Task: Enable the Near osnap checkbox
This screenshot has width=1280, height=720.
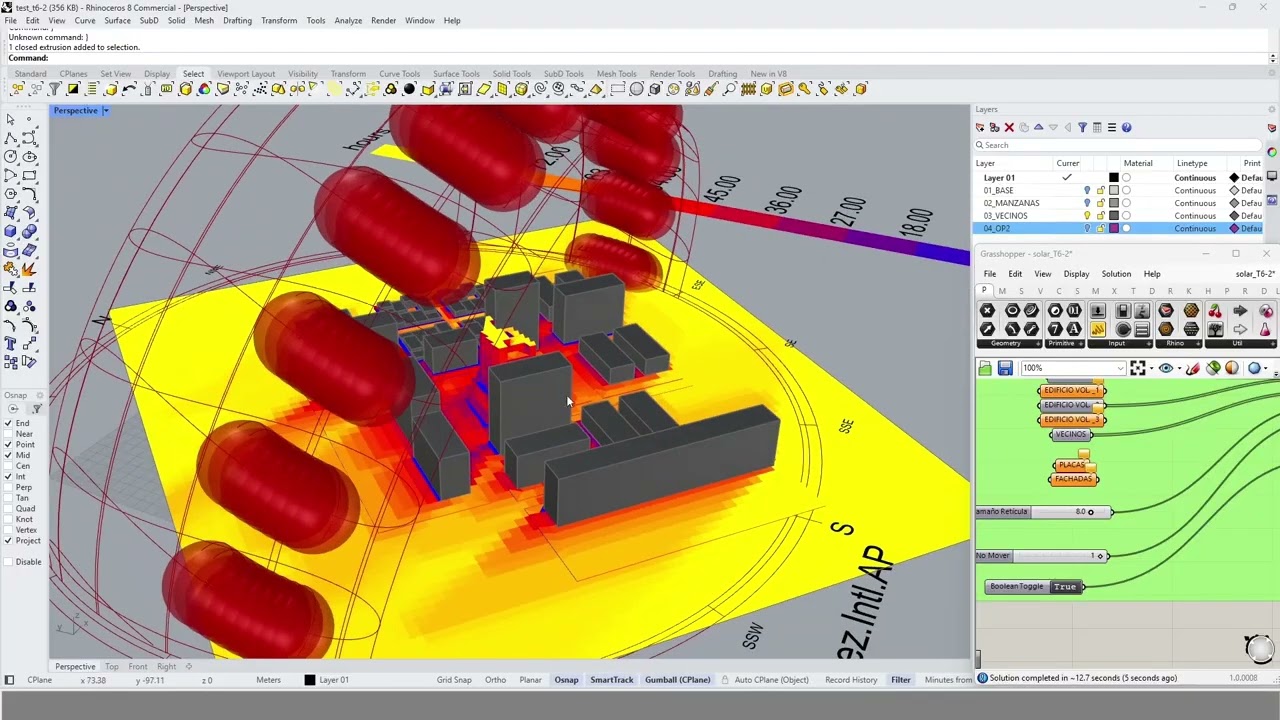Action: (9, 434)
